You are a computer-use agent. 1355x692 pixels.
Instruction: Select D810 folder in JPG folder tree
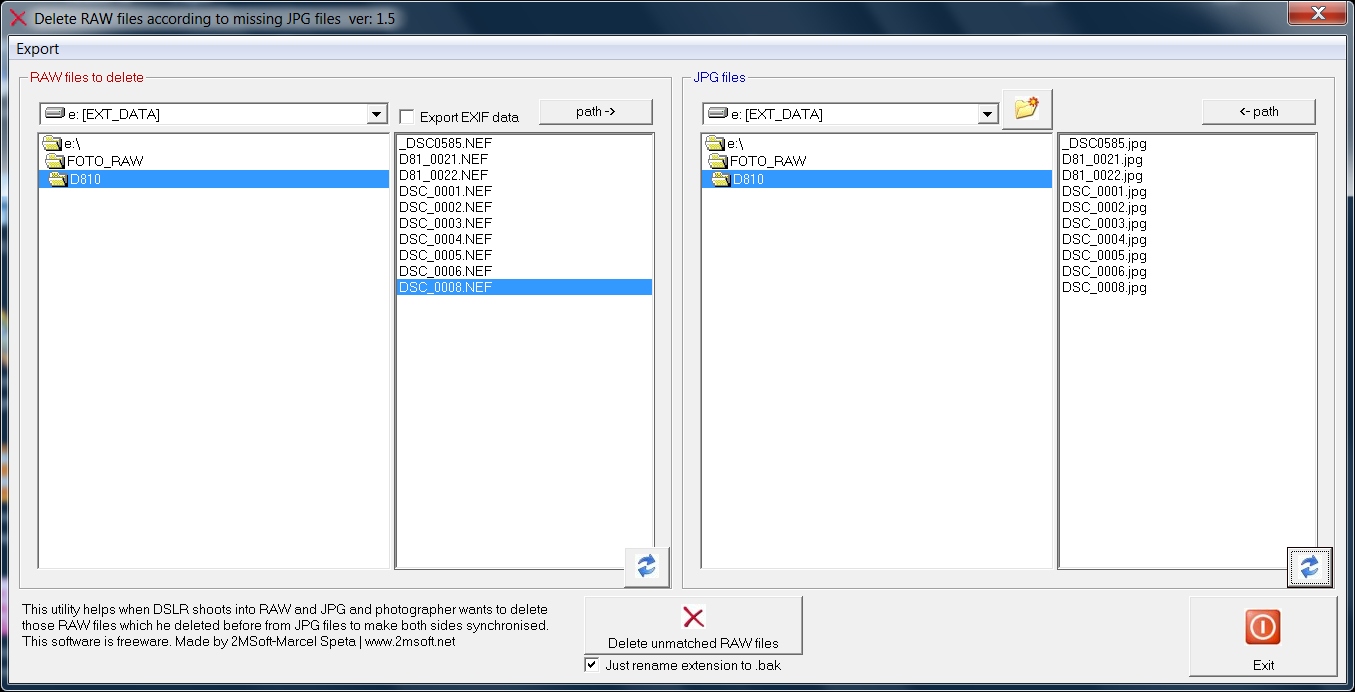pos(877,179)
